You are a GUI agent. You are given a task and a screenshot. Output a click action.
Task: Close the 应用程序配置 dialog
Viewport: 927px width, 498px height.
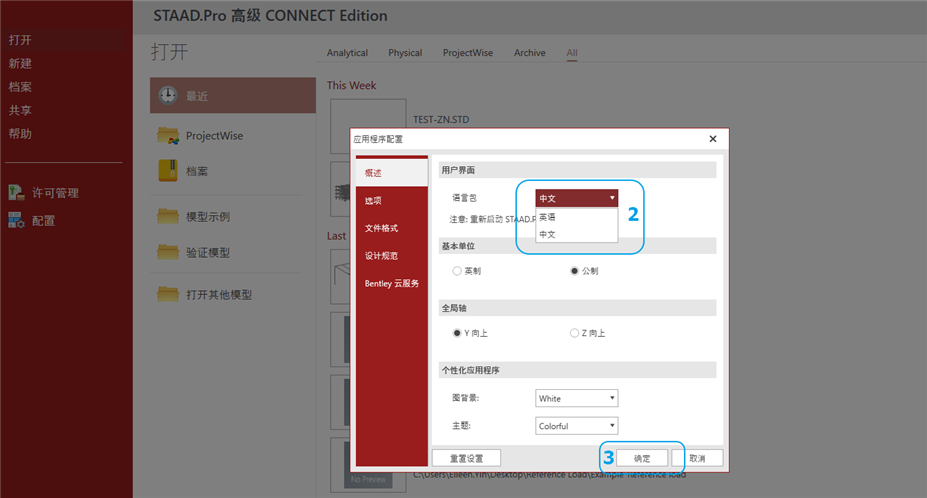click(712, 138)
